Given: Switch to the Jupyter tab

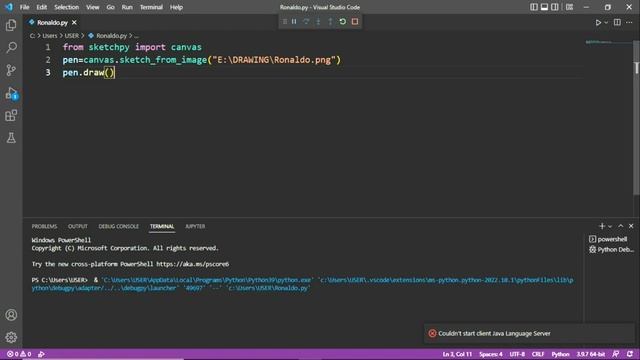Looking at the screenshot, I should tap(195, 226).
